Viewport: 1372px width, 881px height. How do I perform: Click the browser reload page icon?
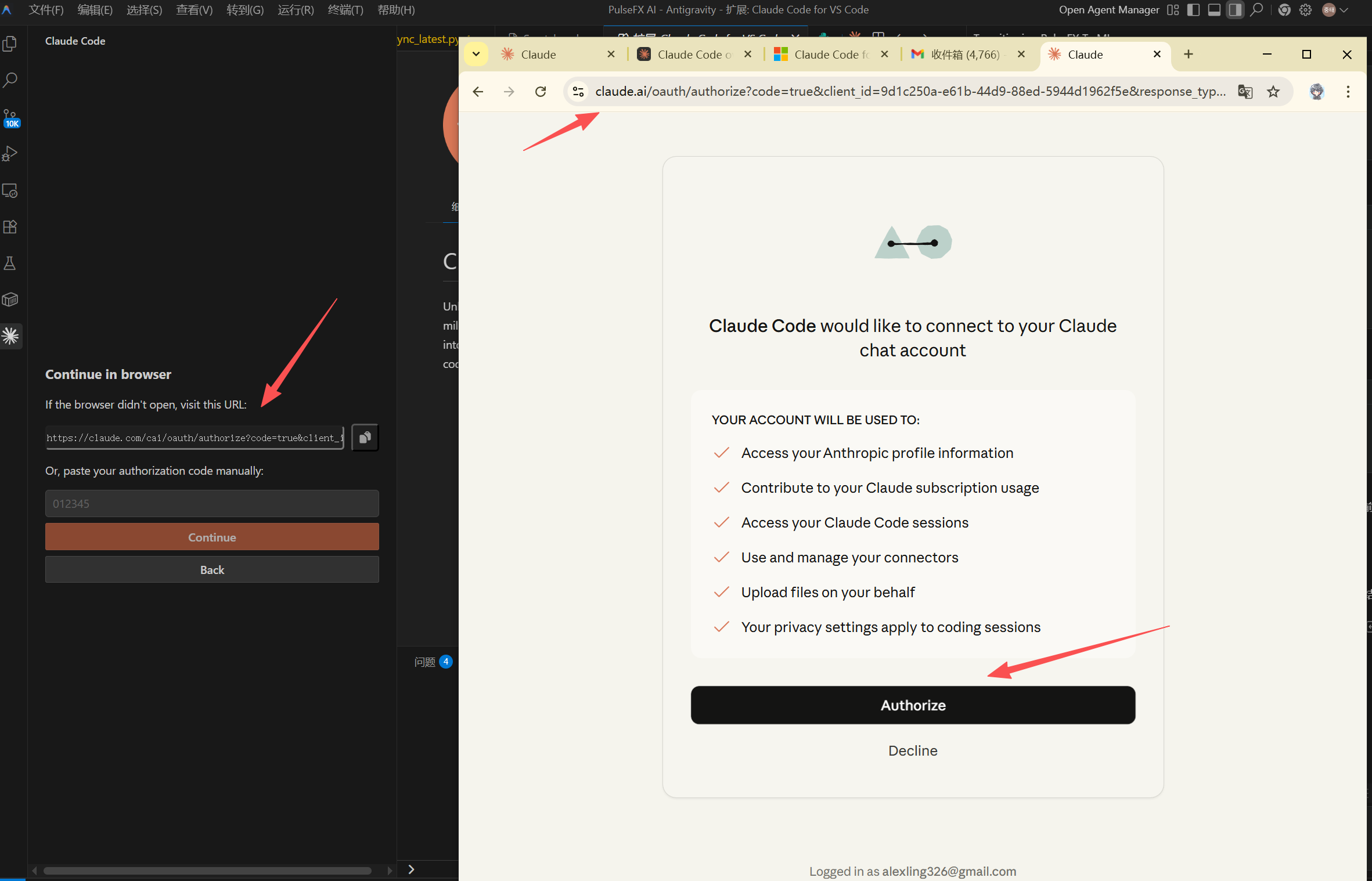click(541, 92)
